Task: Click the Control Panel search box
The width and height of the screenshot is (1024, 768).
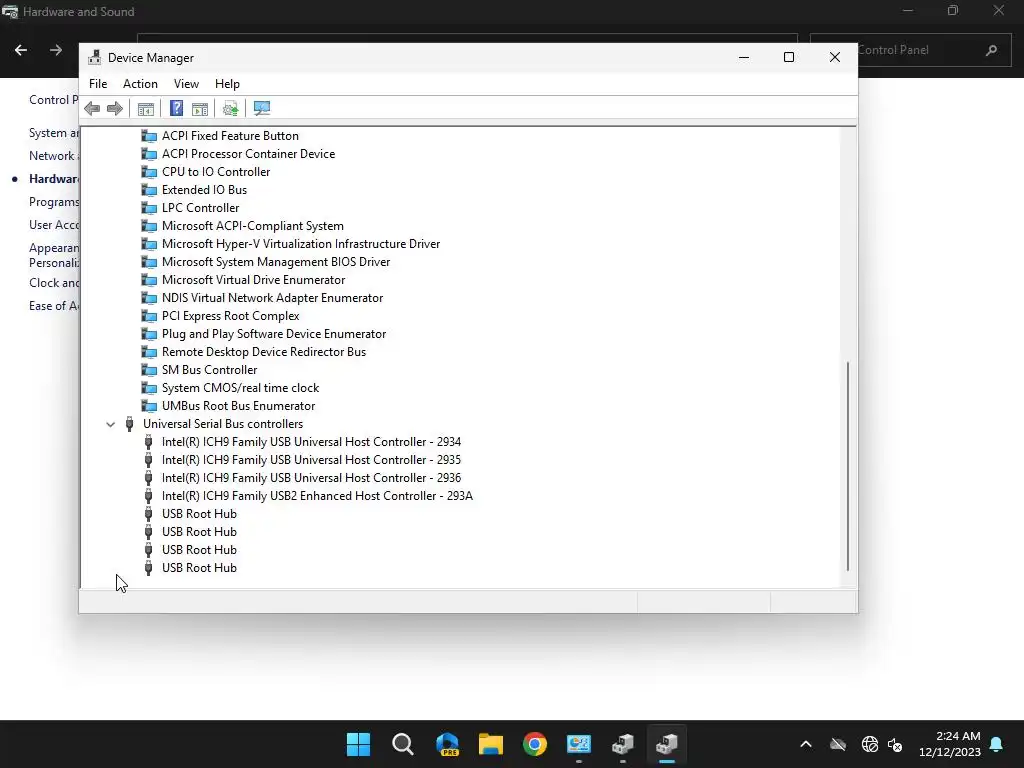Action: point(910,50)
